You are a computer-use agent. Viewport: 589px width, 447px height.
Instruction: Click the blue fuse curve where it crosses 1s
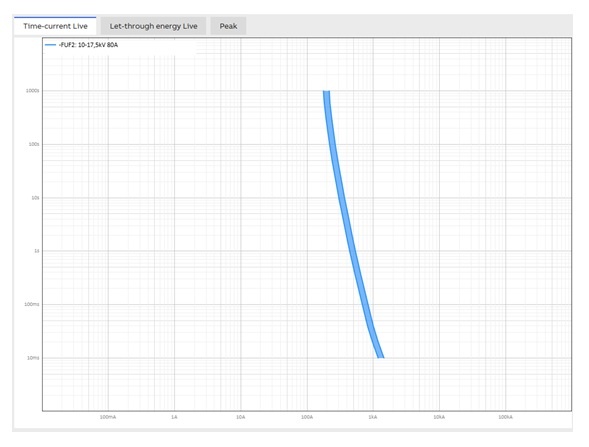352,251
